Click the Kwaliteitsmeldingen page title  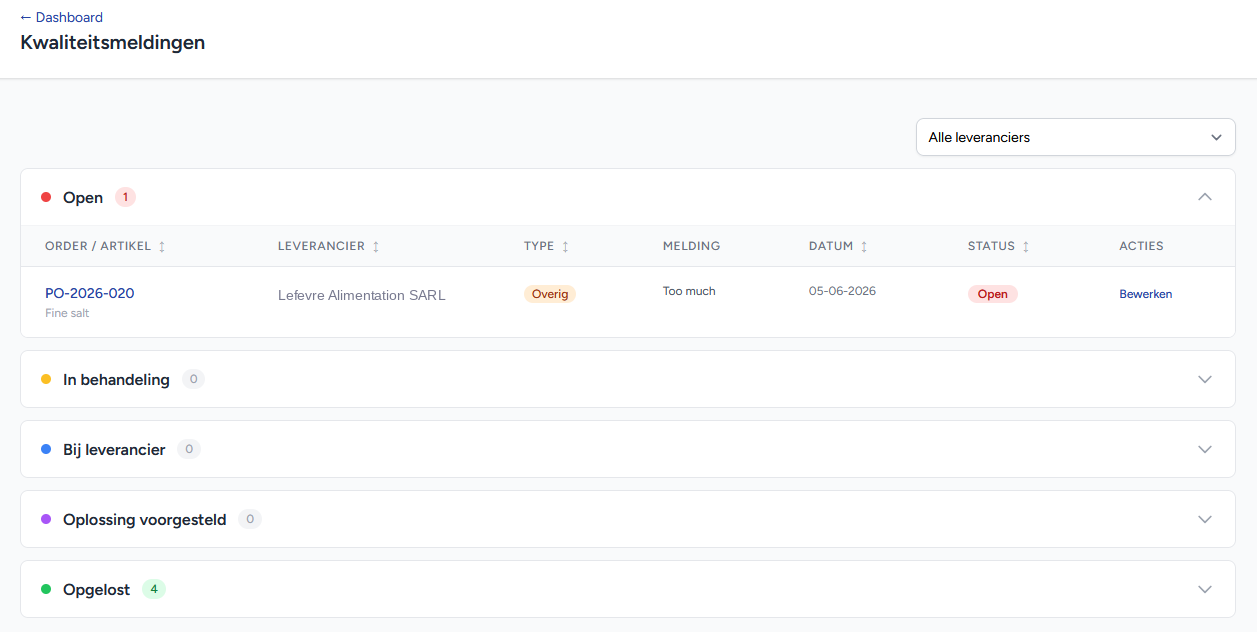[113, 42]
